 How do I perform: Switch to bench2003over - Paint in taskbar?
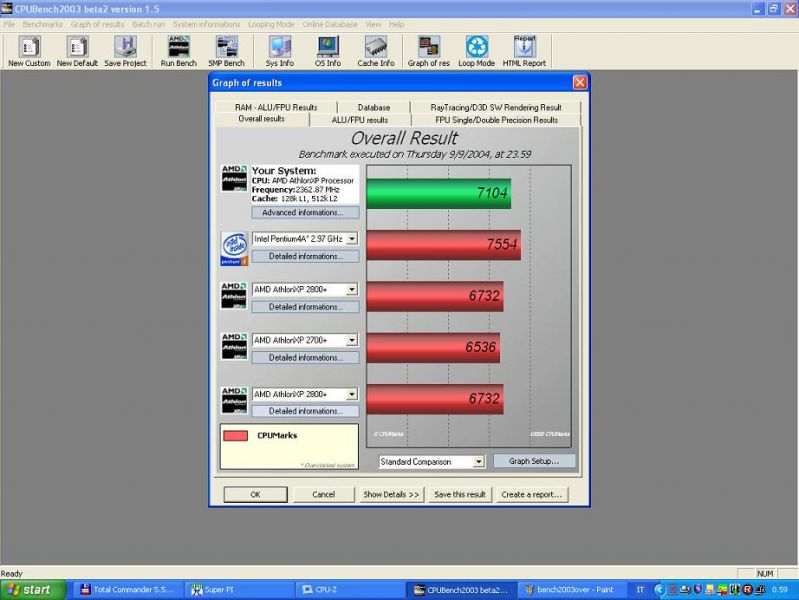(571, 590)
